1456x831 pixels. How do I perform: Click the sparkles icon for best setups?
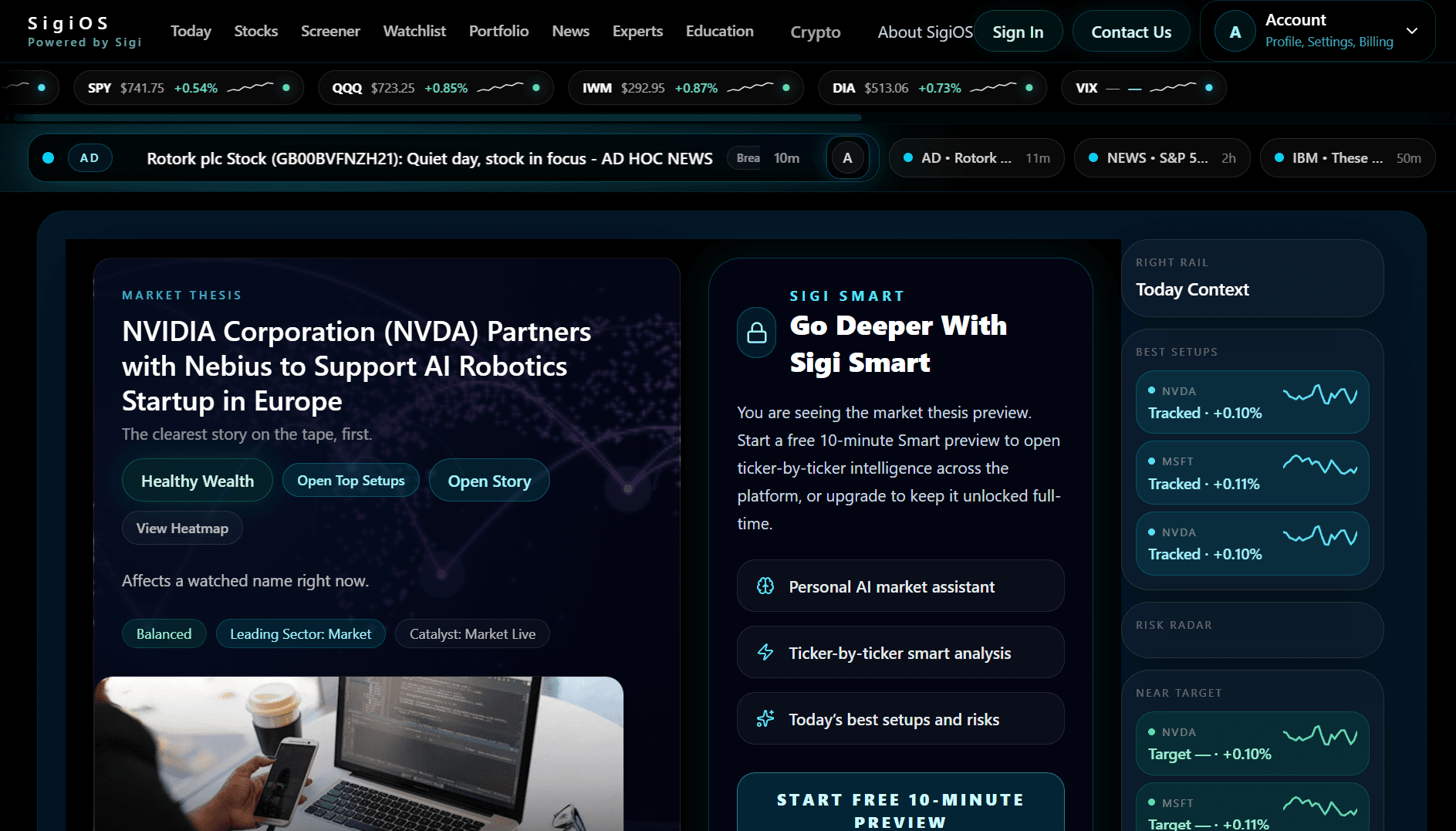(x=765, y=719)
